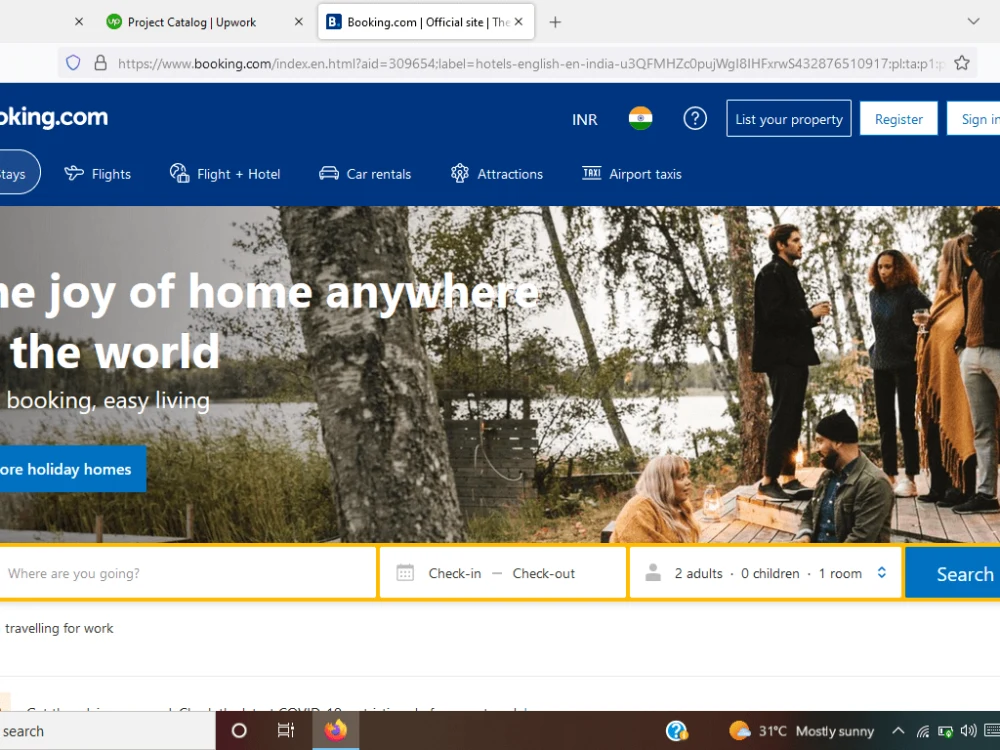Click the Firefox icon on the taskbar
The image size is (1000, 750).
coord(335,731)
